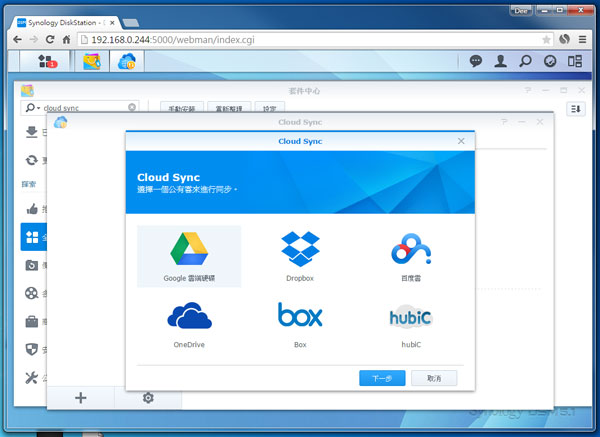Choose the Dropbox cloud service
The height and width of the screenshot is (437, 600).
click(300, 255)
